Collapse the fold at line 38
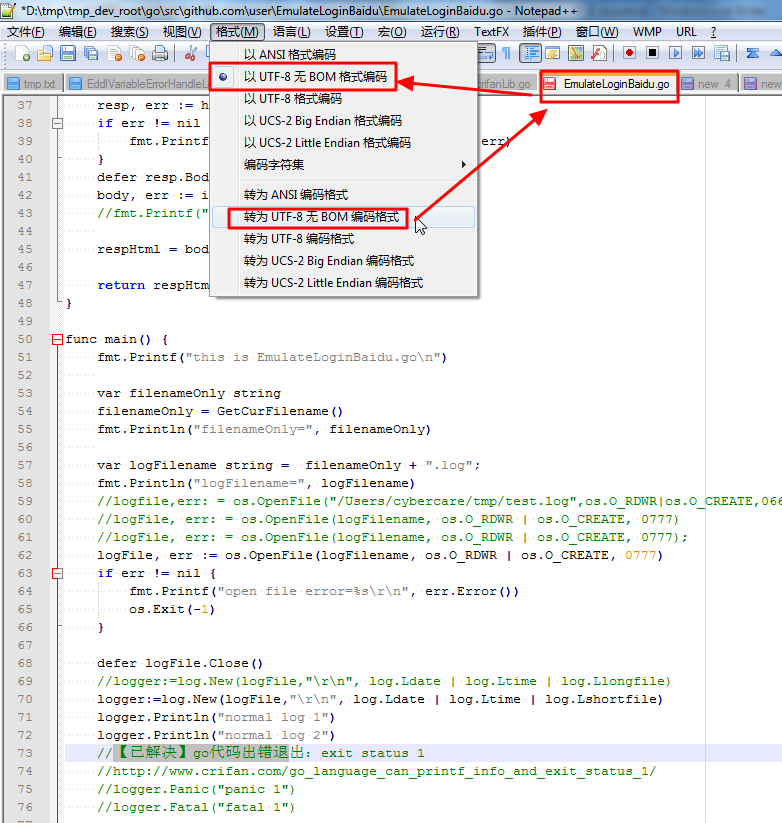The width and height of the screenshot is (782, 823). click(x=57, y=123)
